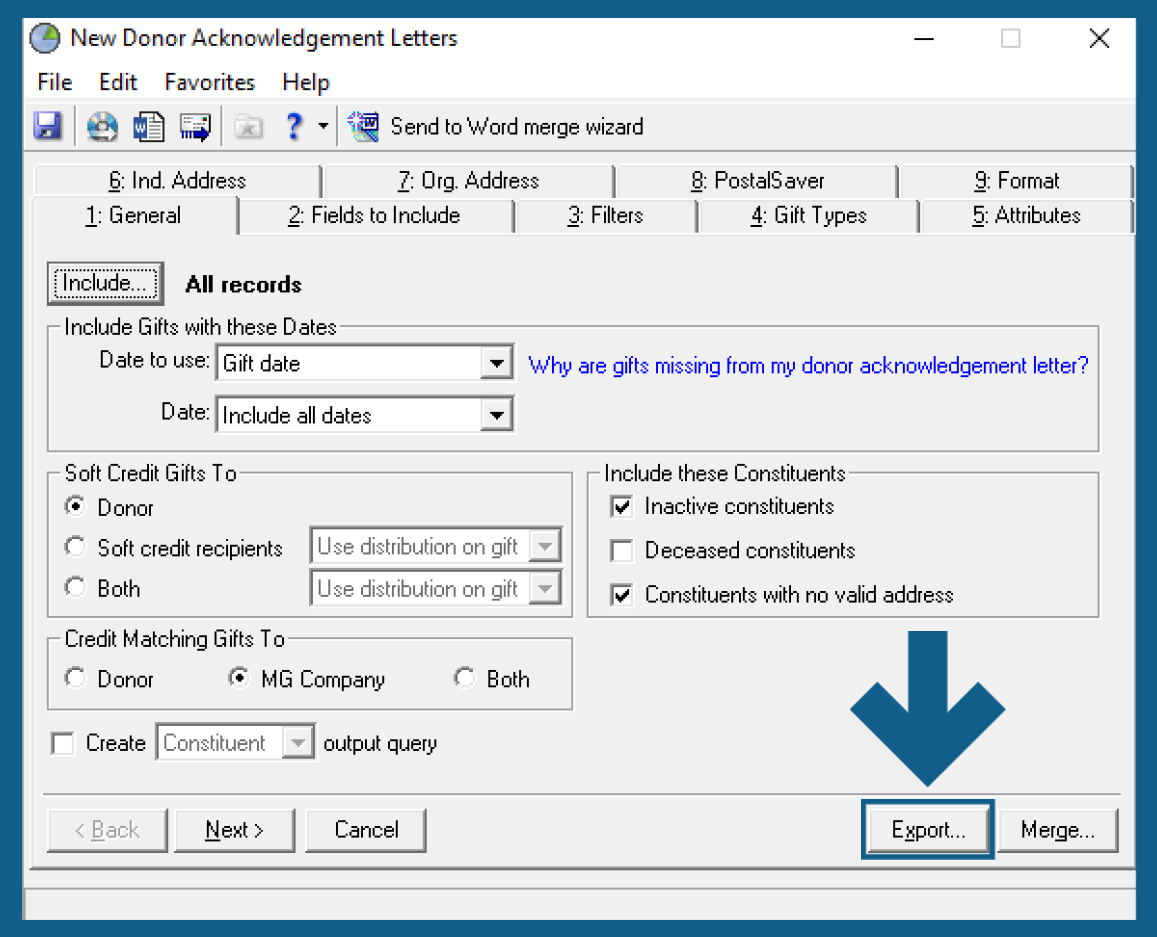
Task: Open the Constituent output query dropdown
Action: click(298, 742)
